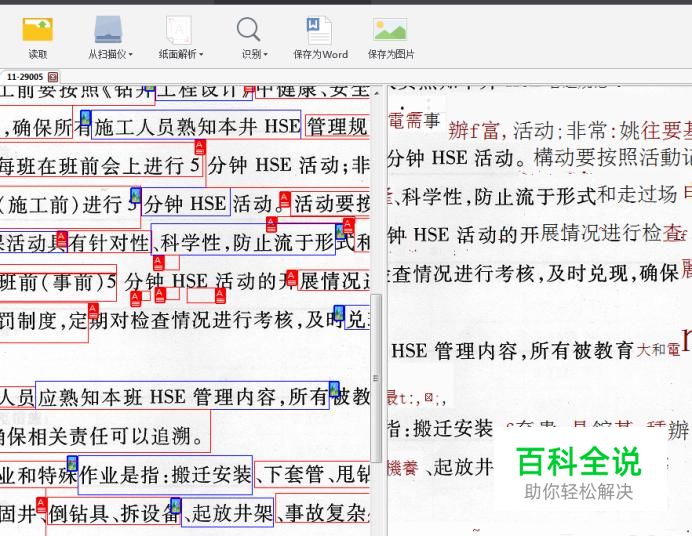The image size is (692, 536).
Task: Click blue image marker before 起放井架
Action: tap(176, 506)
